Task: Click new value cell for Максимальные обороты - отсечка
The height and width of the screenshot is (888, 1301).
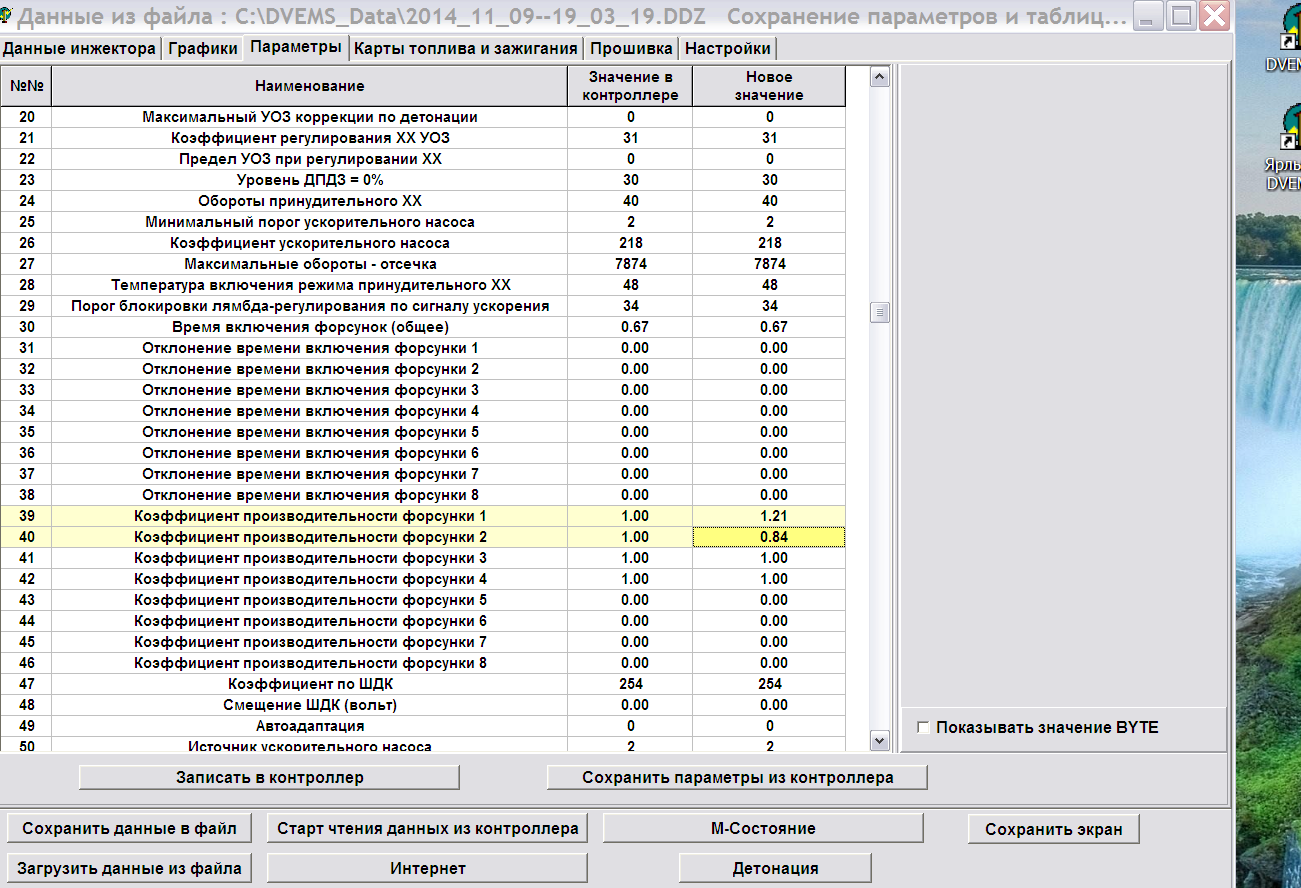Action: pyautogui.click(x=768, y=264)
